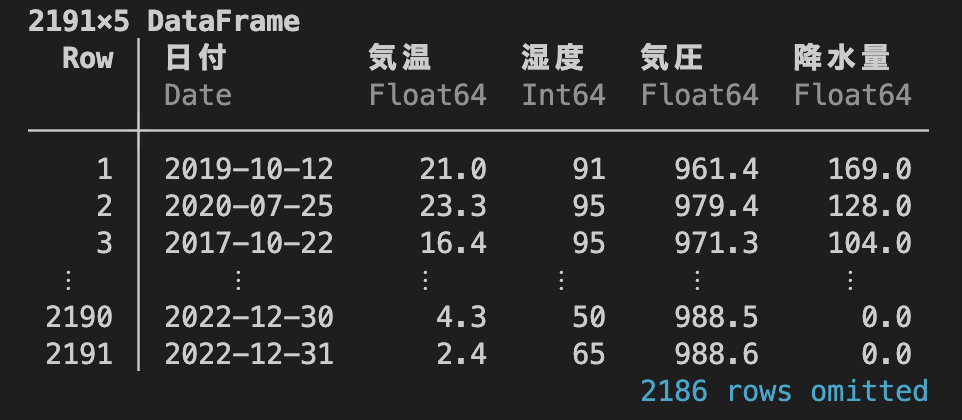Viewport: 962px width, 420px height.
Task: Click the 2186 rows omitted text
Action: coord(784,391)
